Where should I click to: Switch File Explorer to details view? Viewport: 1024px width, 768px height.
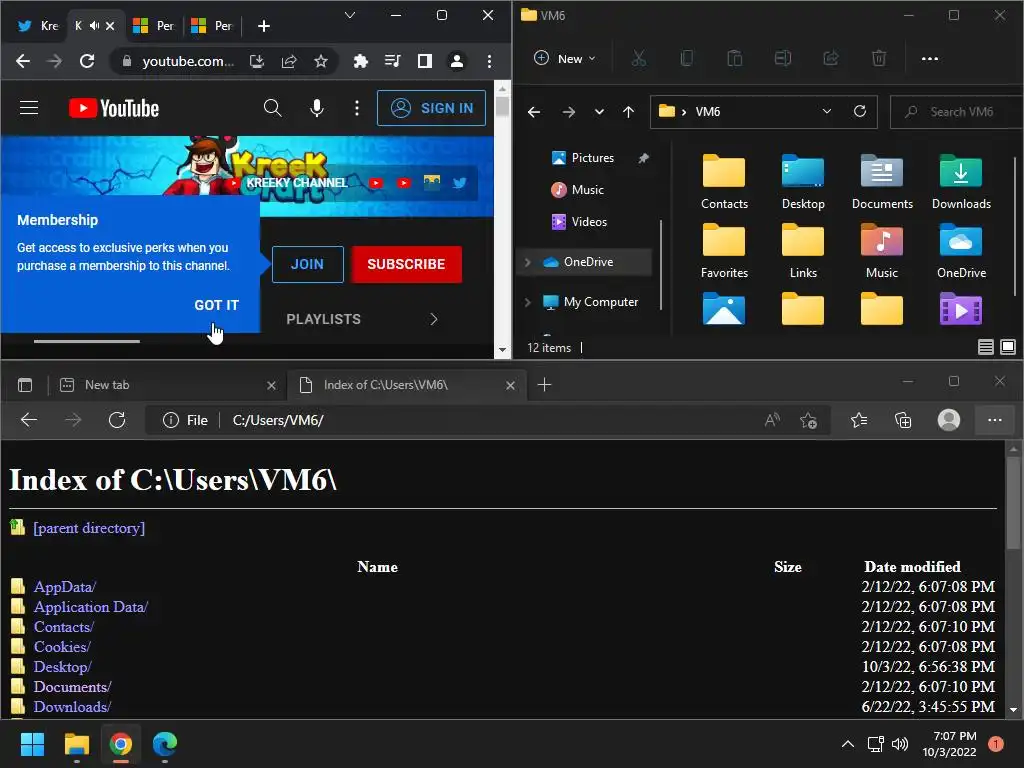(x=985, y=347)
